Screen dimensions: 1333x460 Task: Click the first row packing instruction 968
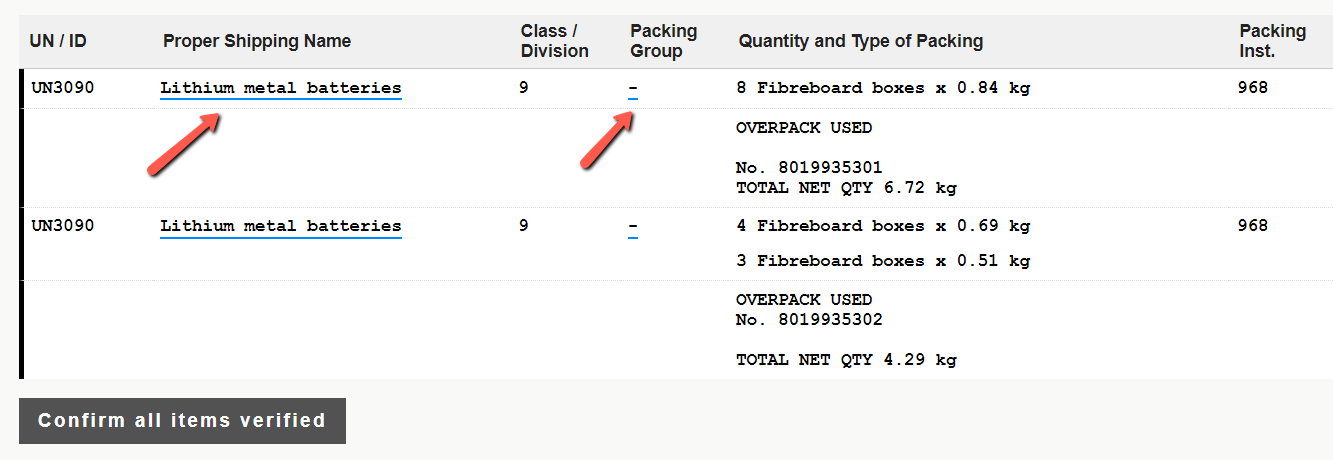pos(1253,88)
